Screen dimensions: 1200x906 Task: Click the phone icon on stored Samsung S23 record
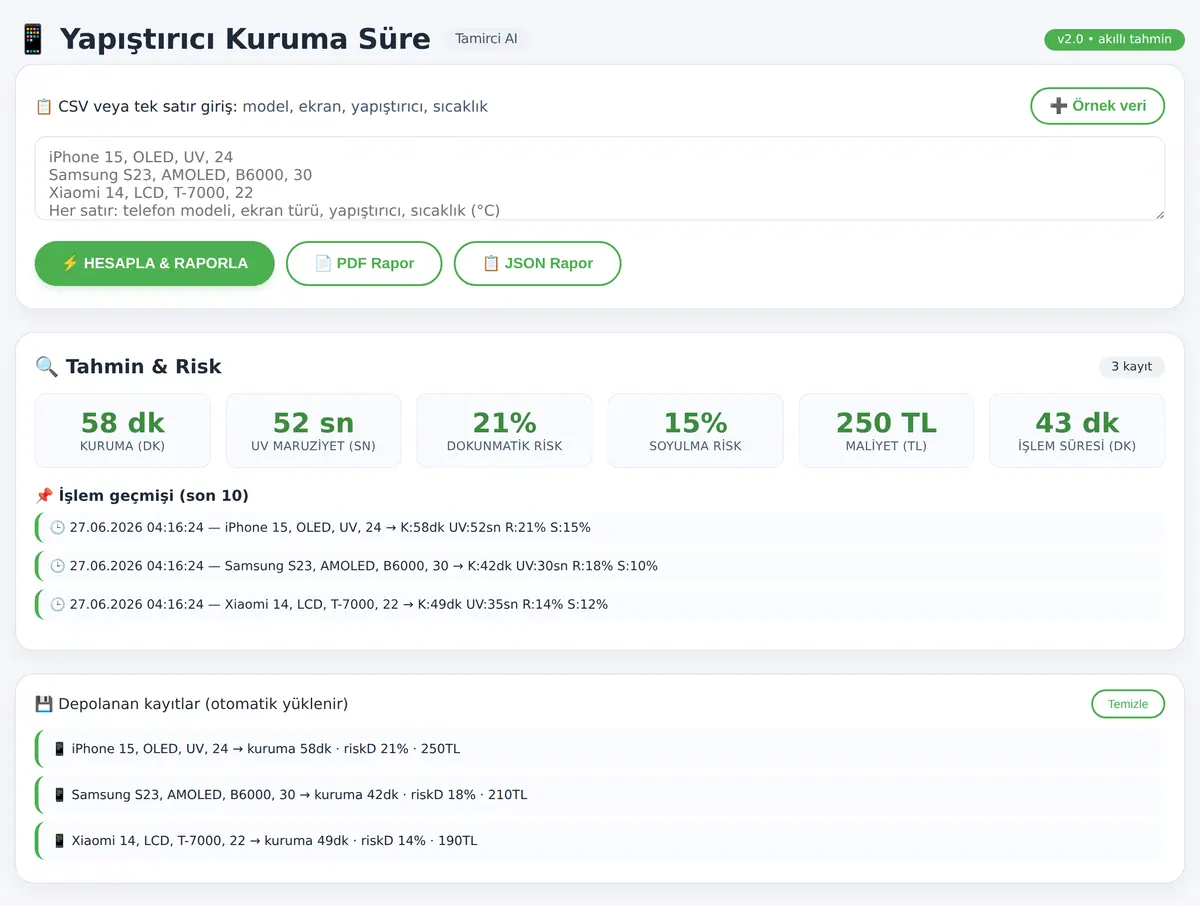[x=59, y=795]
